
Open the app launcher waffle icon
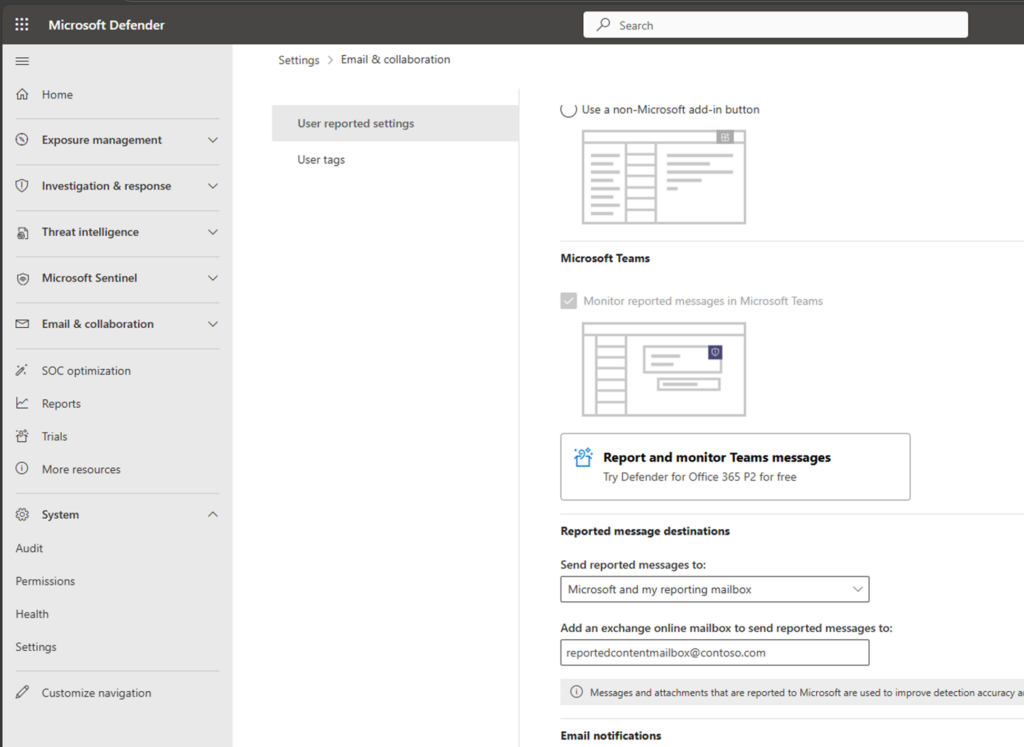pyautogui.click(x=22, y=25)
